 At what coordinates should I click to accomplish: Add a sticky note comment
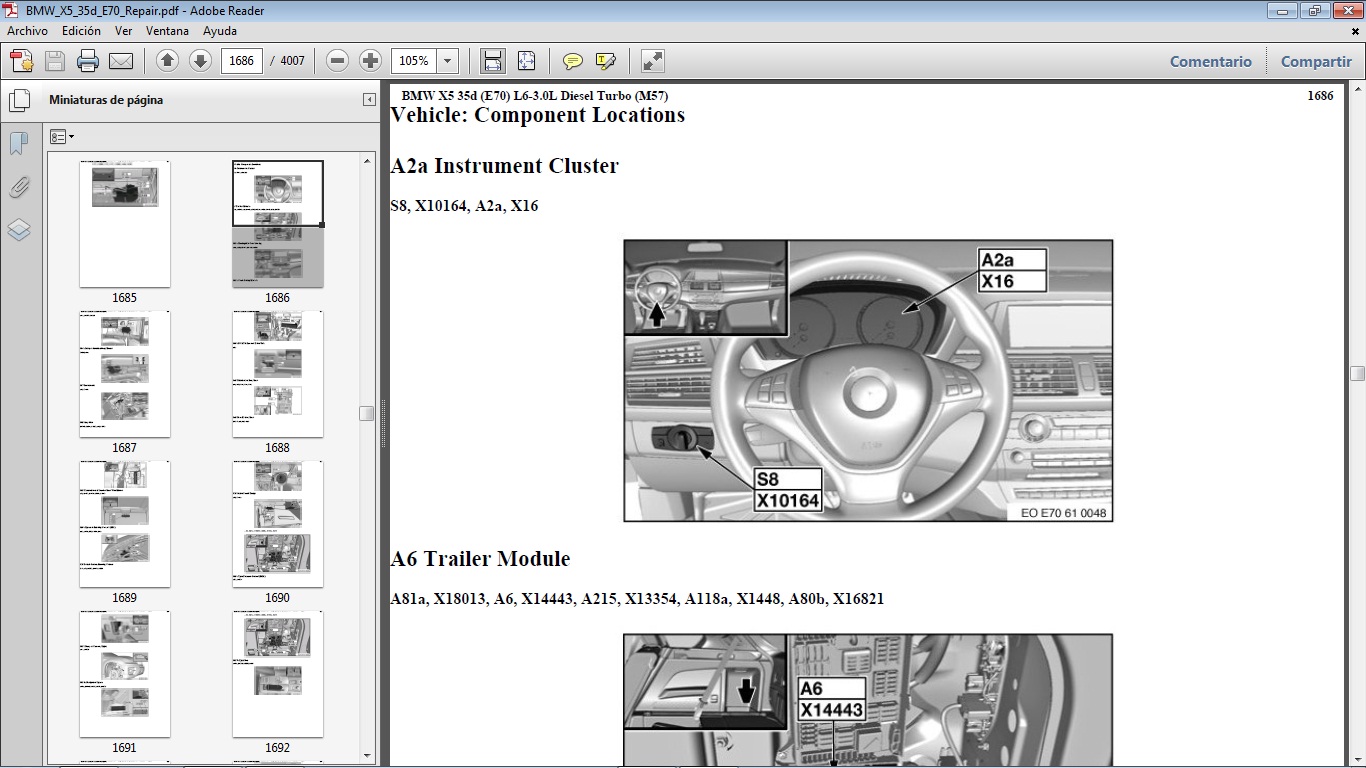click(571, 61)
